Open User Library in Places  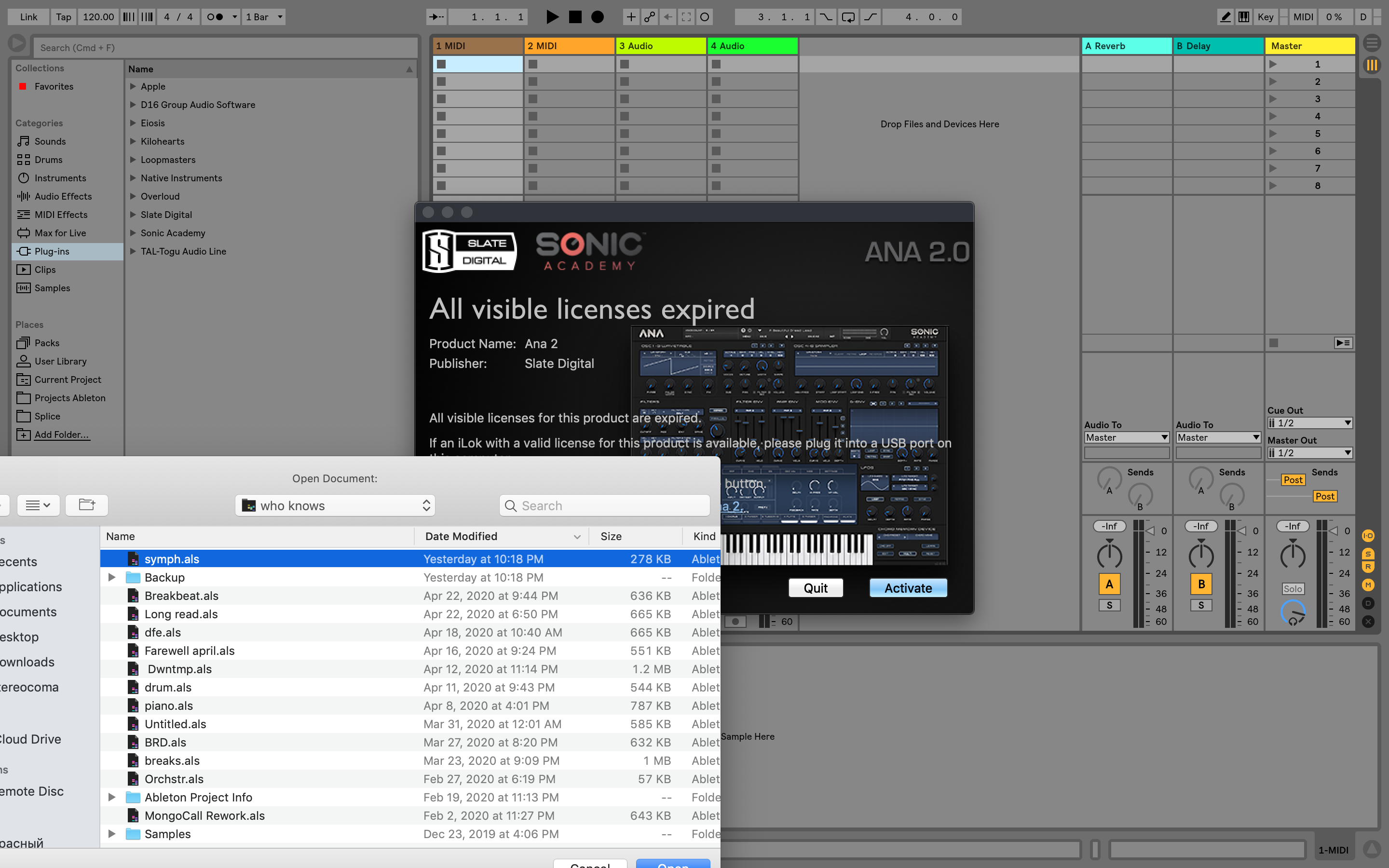tap(60, 361)
